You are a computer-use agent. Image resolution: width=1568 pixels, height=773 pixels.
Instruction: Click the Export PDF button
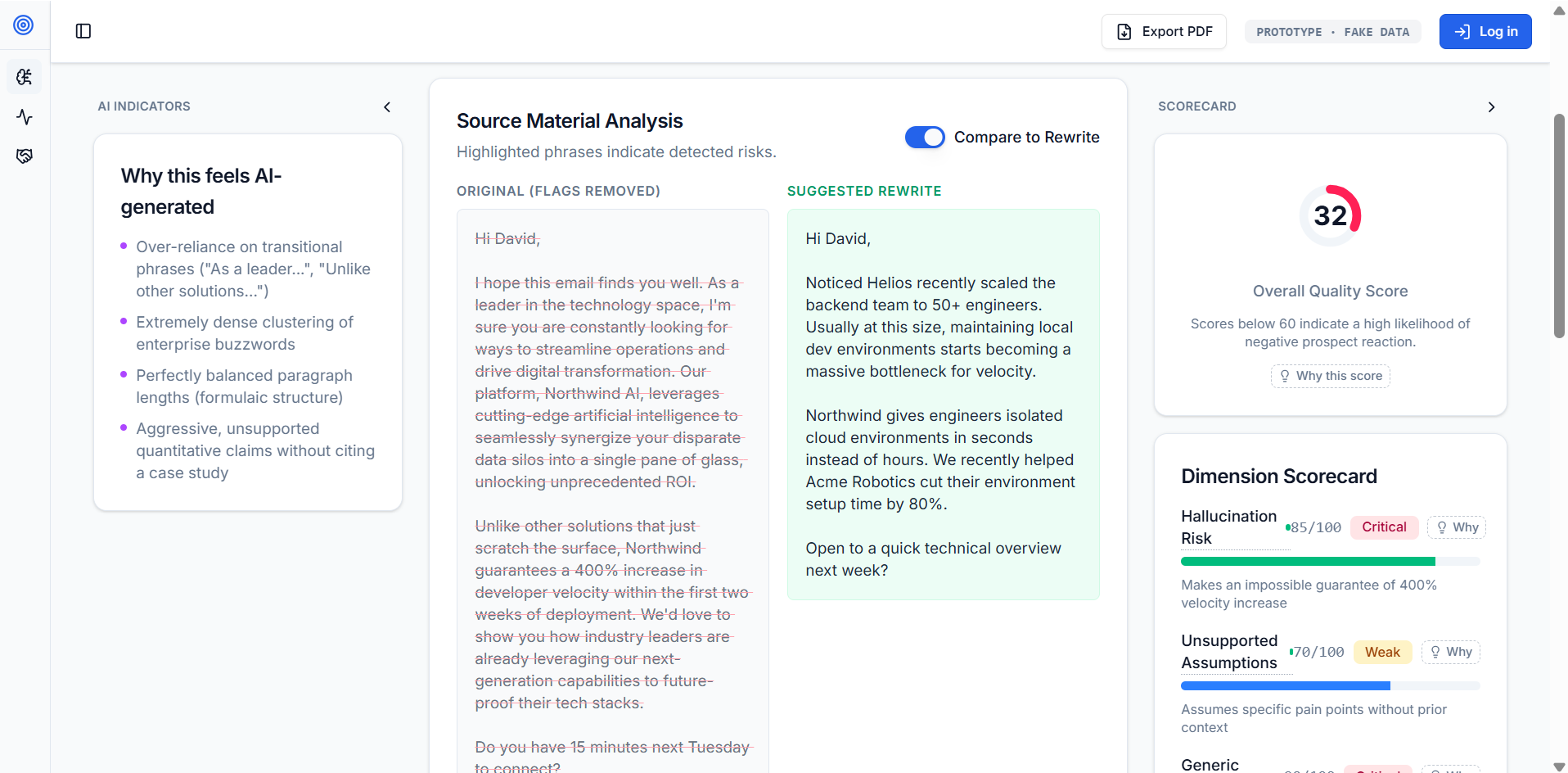[x=1164, y=32]
